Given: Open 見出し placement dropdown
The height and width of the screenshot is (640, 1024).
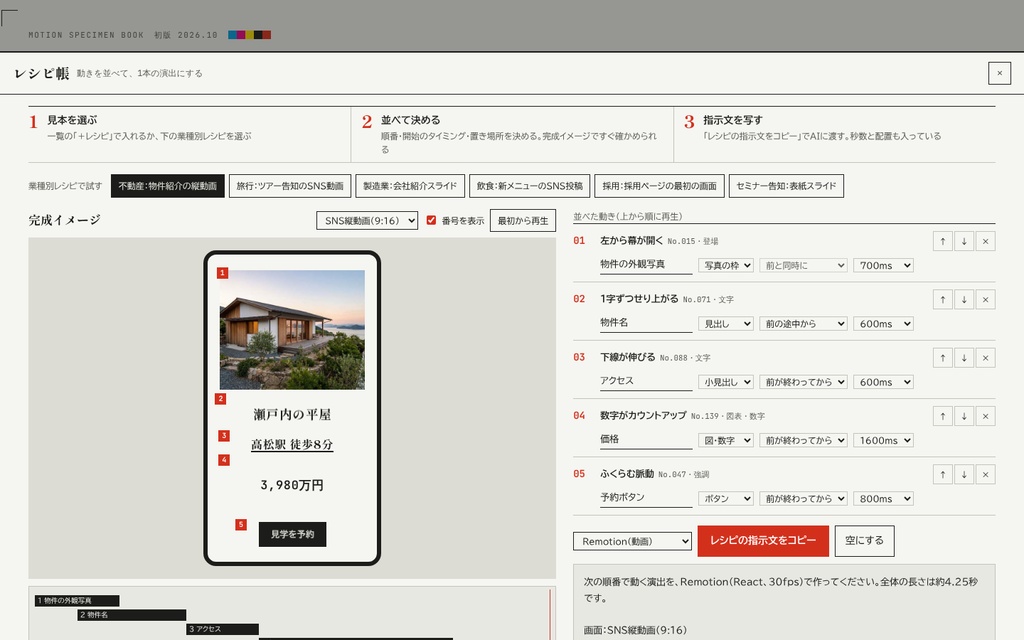Looking at the screenshot, I should click(726, 323).
